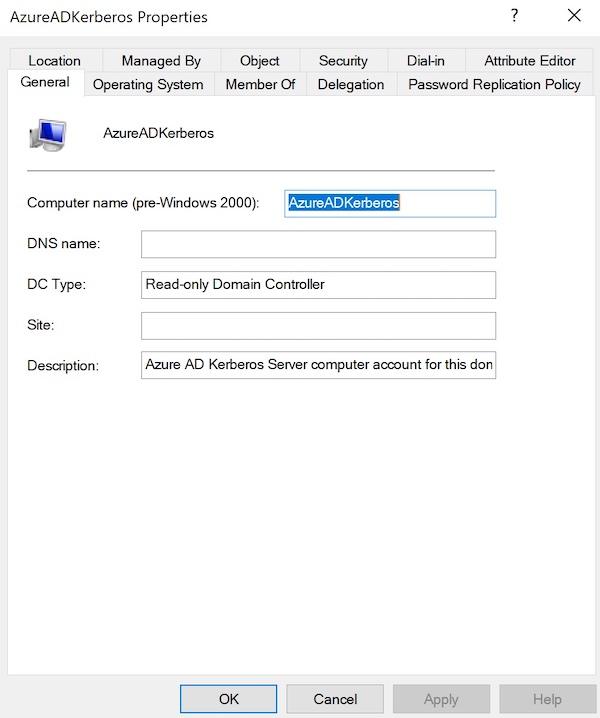Click the 'DC Type:' label

coord(56,284)
